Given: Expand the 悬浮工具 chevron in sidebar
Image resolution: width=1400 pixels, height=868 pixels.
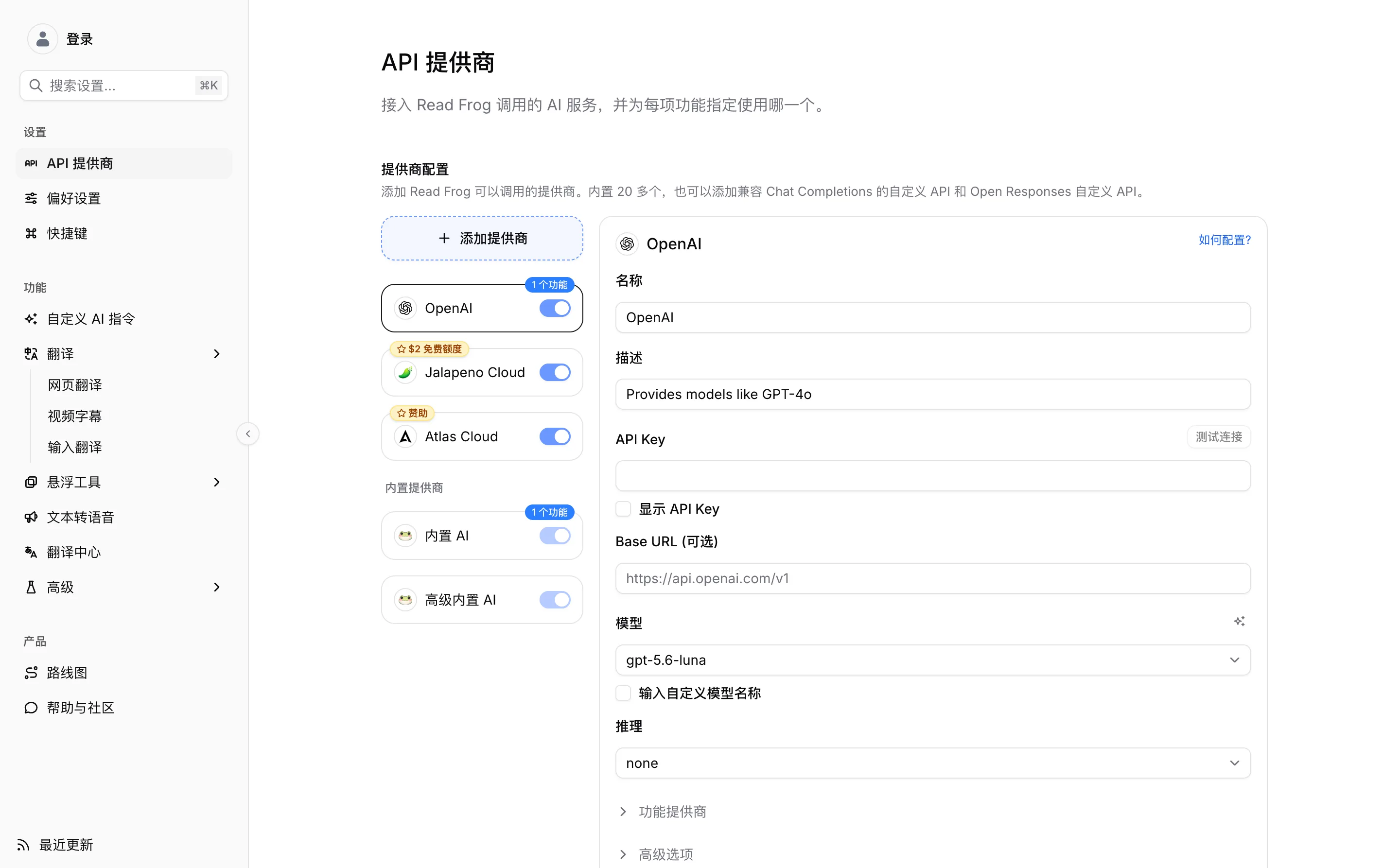Looking at the screenshot, I should pos(216,482).
